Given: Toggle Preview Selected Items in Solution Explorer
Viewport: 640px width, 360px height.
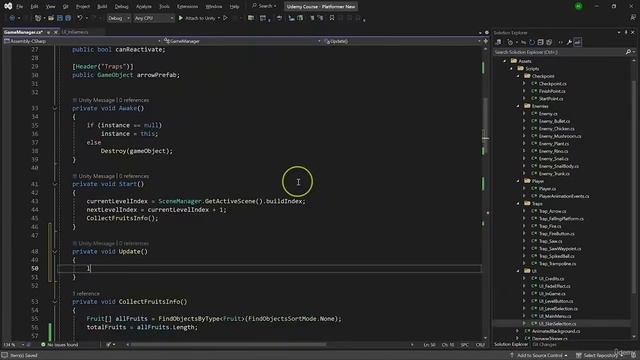Looking at the screenshot, I should (x=578, y=42).
